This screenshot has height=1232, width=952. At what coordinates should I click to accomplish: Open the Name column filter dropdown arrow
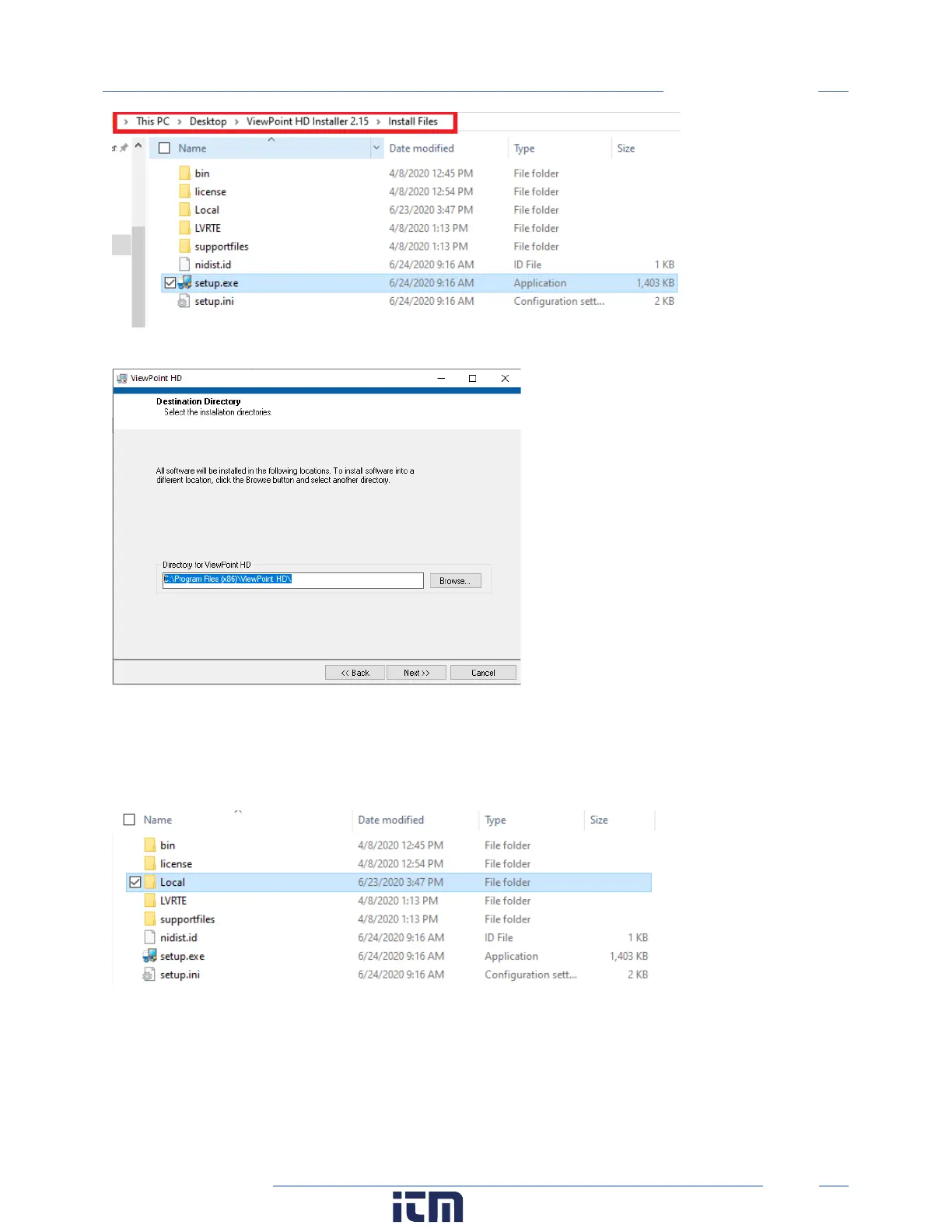pos(376,148)
